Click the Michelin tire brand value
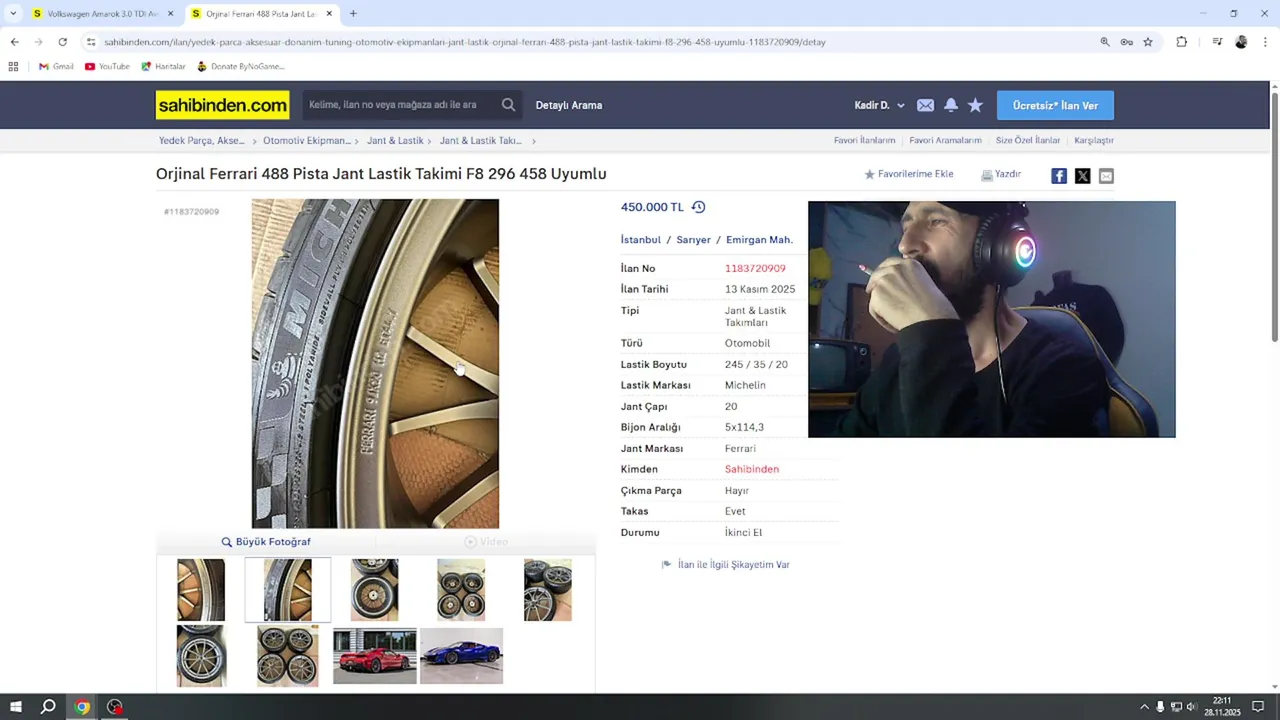The height and width of the screenshot is (720, 1280). pos(745,385)
